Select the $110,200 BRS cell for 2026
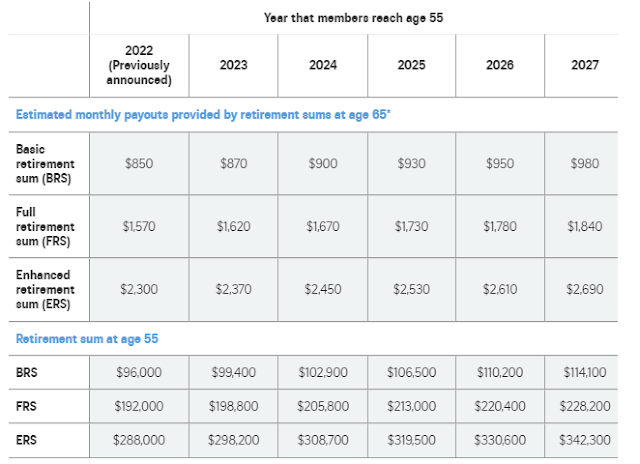The image size is (640, 464). [x=500, y=372]
